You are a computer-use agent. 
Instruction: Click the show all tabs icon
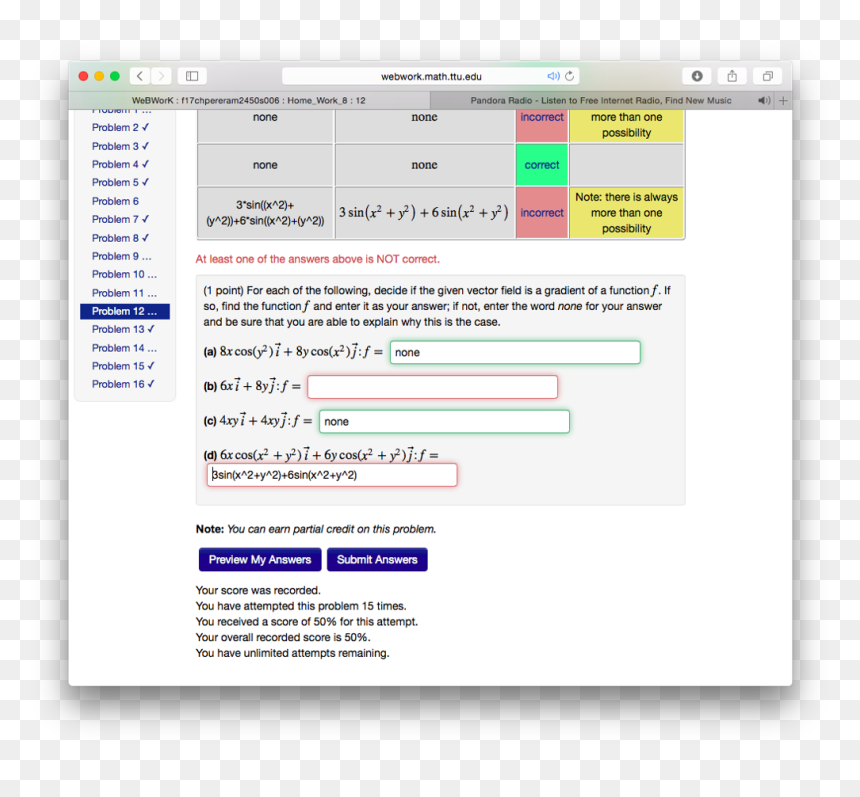(768, 76)
